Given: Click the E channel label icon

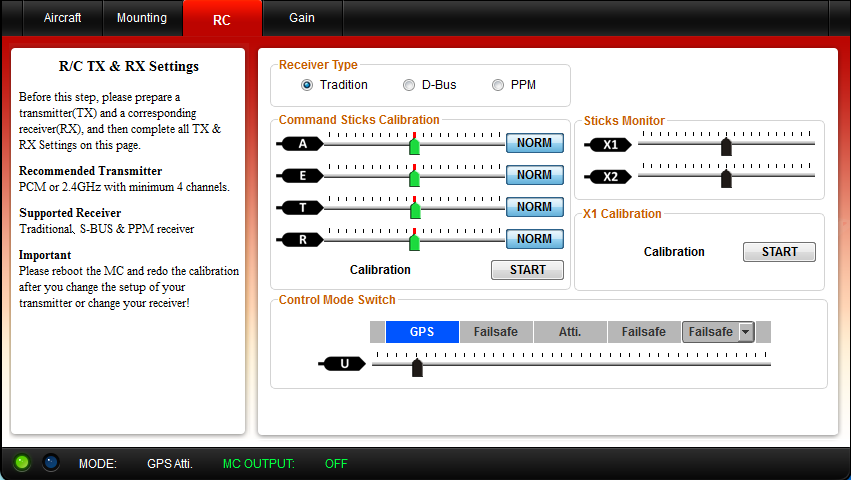Looking at the screenshot, I should 301,176.
